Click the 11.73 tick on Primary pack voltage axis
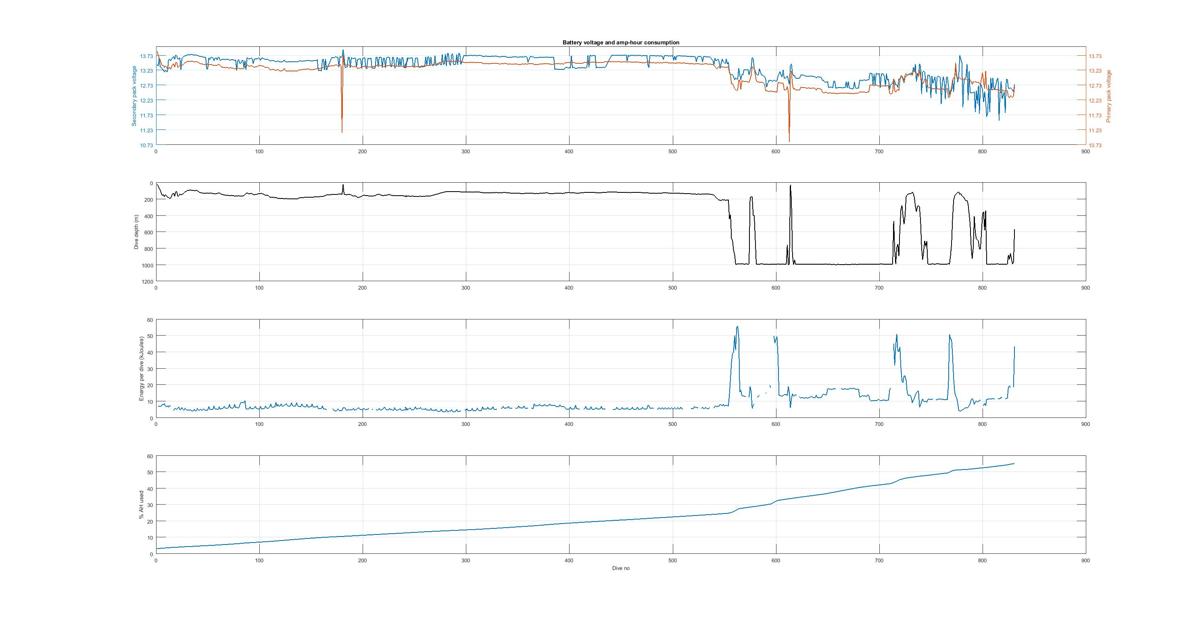The height and width of the screenshot is (622, 1200). point(1095,115)
